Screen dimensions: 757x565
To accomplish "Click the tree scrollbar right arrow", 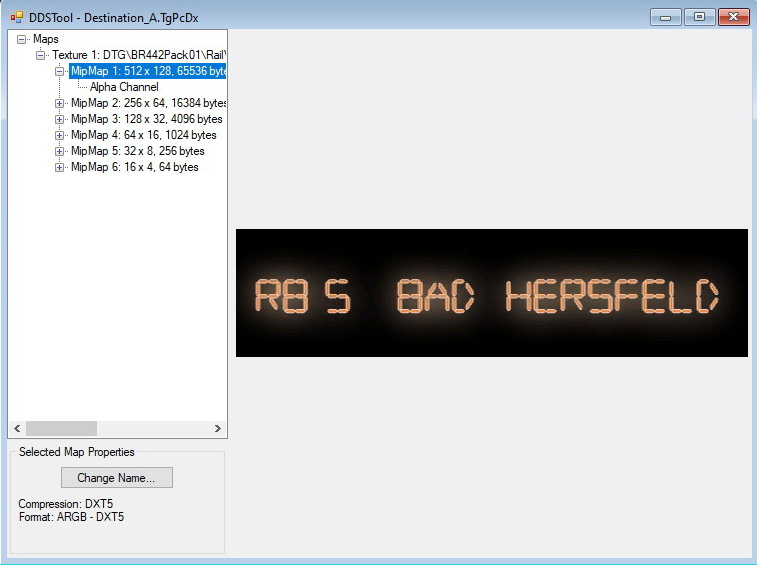I will pos(218,428).
